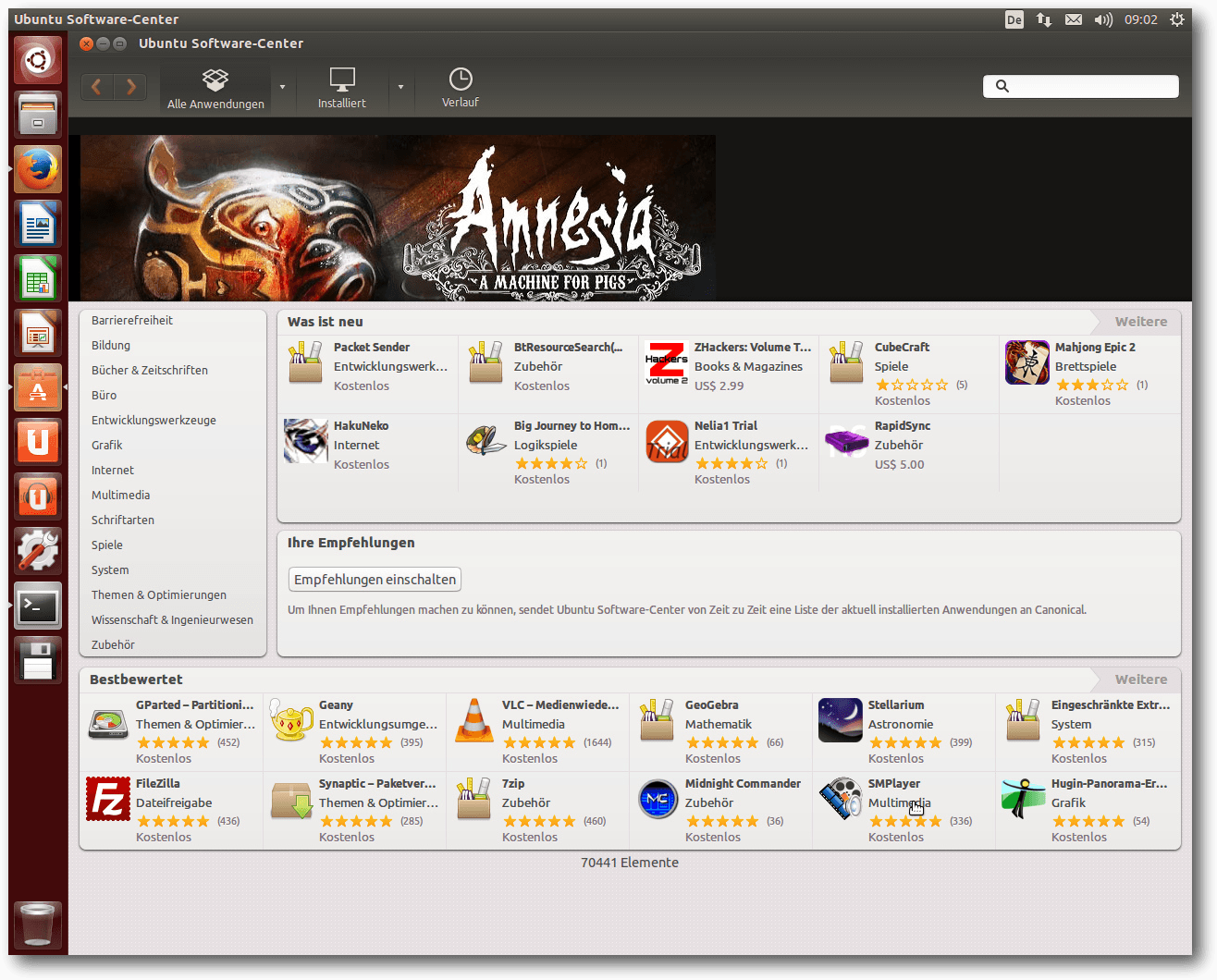1217x980 pixels.
Task: Open Alle Anwendungen view
Action: [215, 89]
